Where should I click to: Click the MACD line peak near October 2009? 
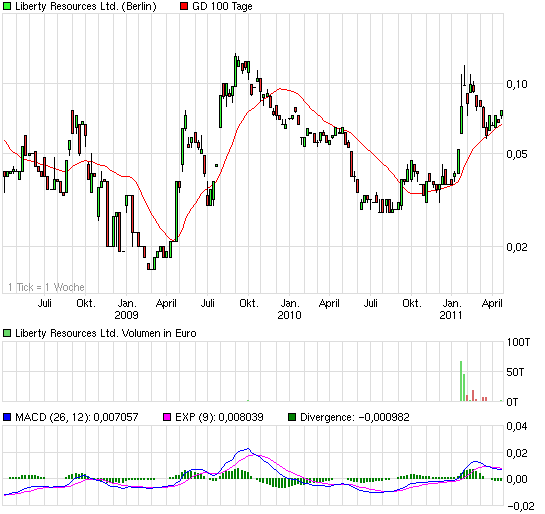point(247,449)
